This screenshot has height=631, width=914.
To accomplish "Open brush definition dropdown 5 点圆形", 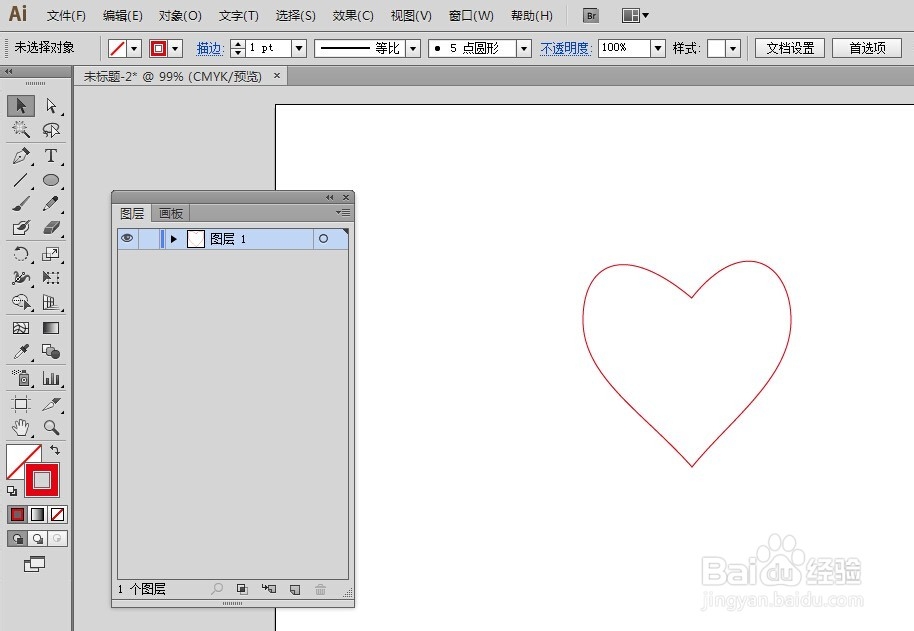I will click(x=524, y=48).
